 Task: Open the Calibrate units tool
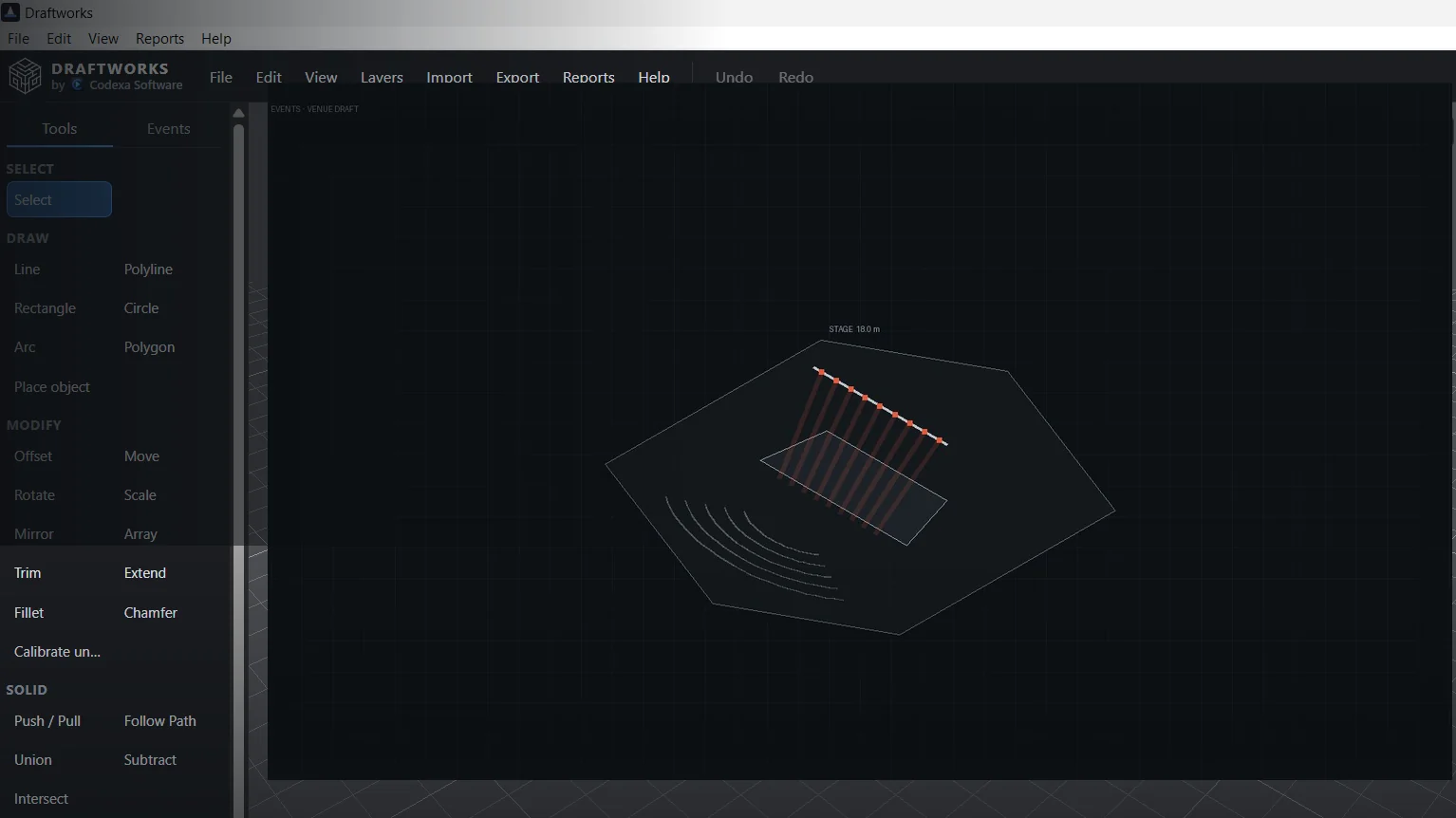59,652
